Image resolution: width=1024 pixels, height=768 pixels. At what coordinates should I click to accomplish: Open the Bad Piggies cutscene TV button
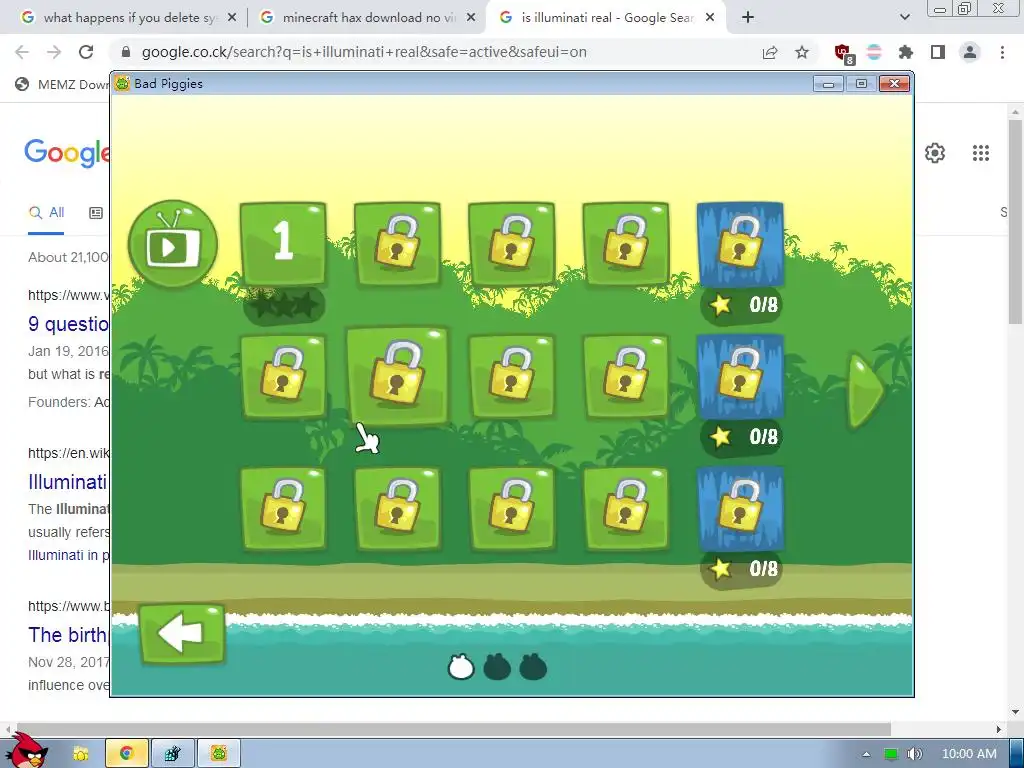[x=173, y=244]
